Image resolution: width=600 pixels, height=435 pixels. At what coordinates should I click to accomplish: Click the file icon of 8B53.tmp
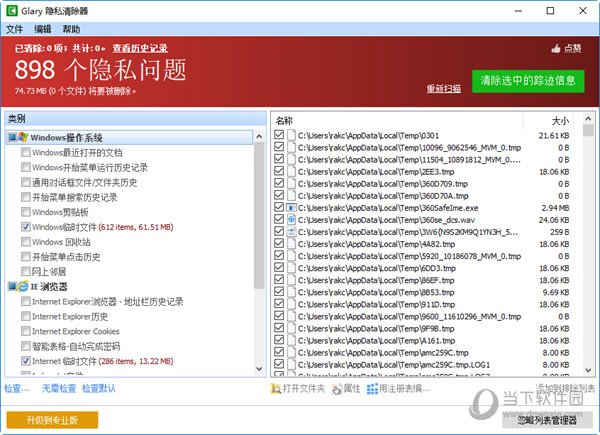(292, 292)
